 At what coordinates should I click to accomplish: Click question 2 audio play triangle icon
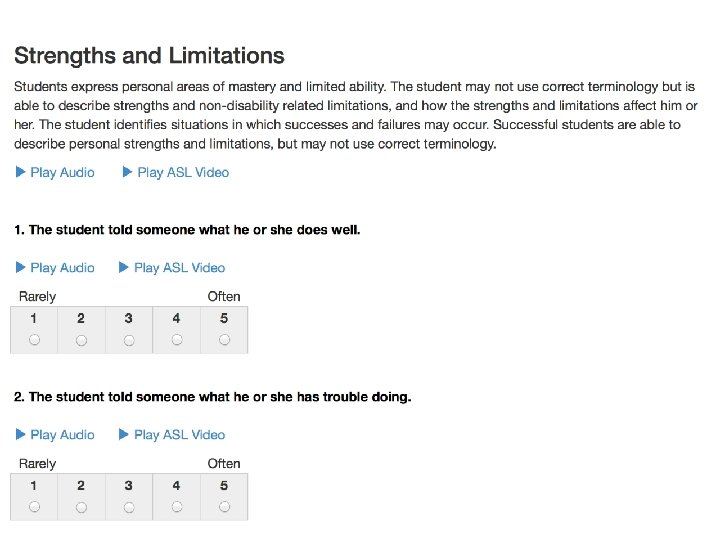coord(20,434)
